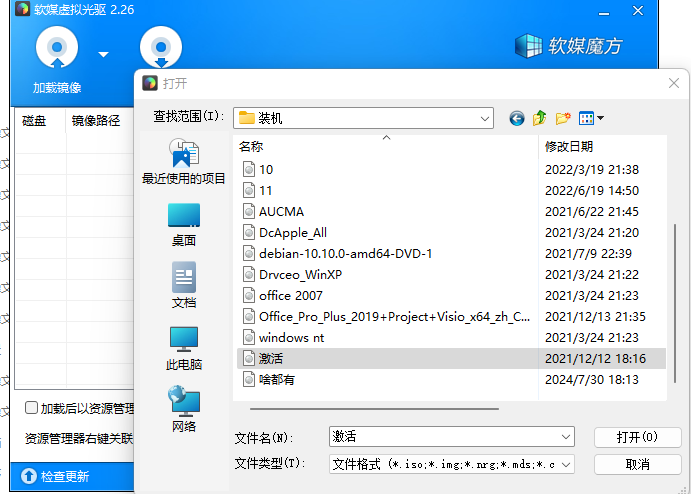Select 此电脑 in the places sidebar

click(184, 349)
